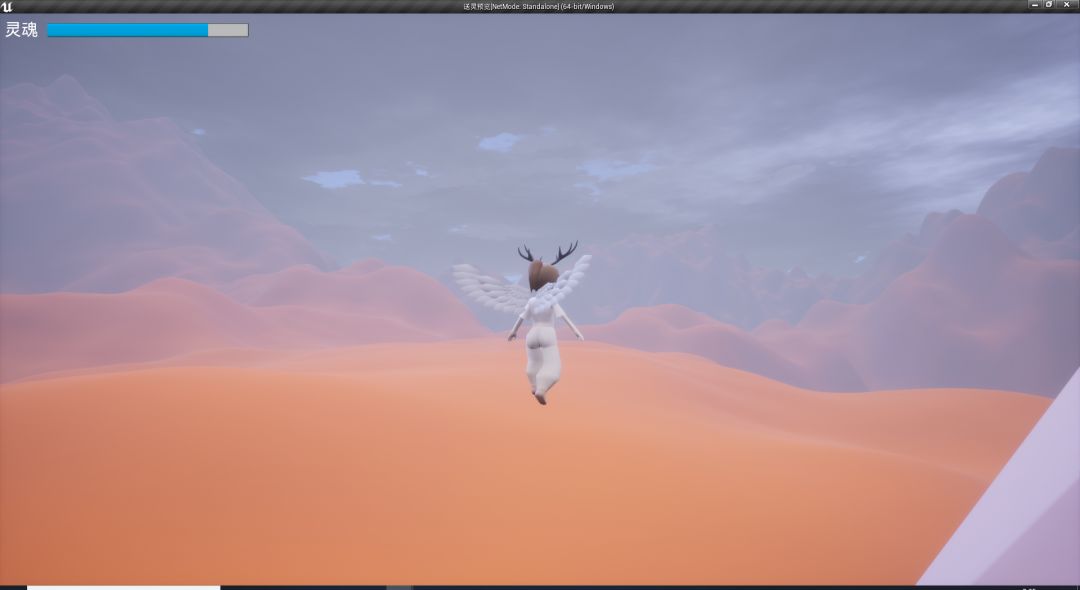Select the highlighted taskbar app button

pos(398,587)
